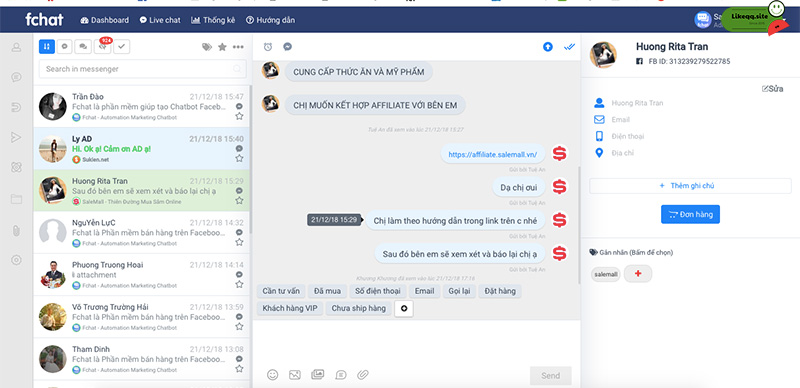Click Huong Rita Tran profile avatar in right panel
The image size is (800, 388).
(x=604, y=55)
